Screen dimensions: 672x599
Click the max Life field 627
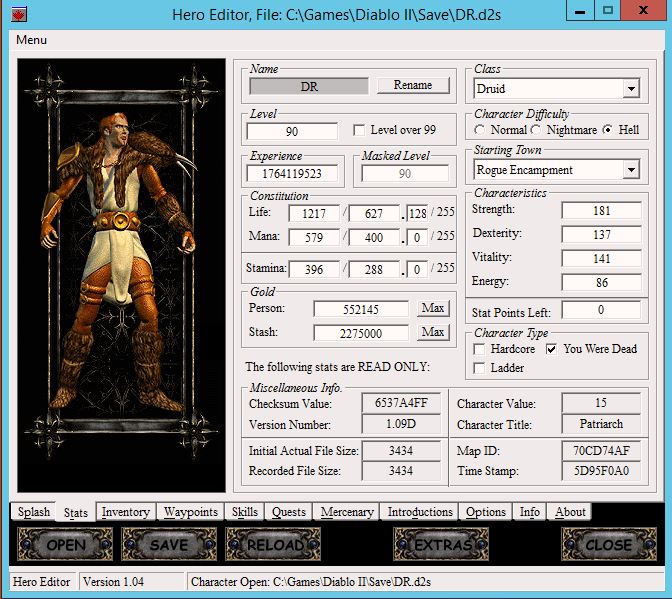pos(374,213)
